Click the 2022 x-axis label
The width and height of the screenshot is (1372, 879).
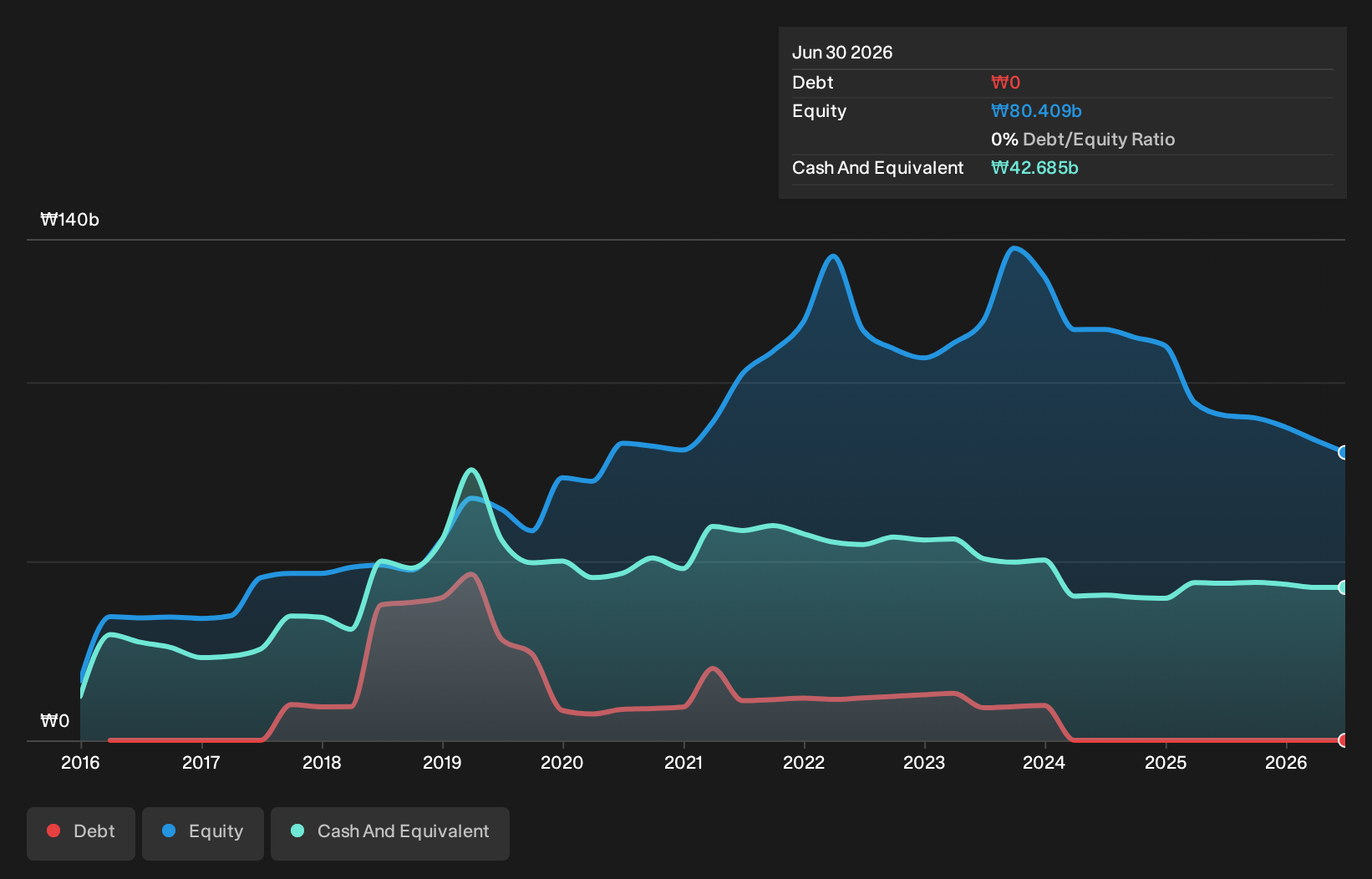(x=804, y=763)
